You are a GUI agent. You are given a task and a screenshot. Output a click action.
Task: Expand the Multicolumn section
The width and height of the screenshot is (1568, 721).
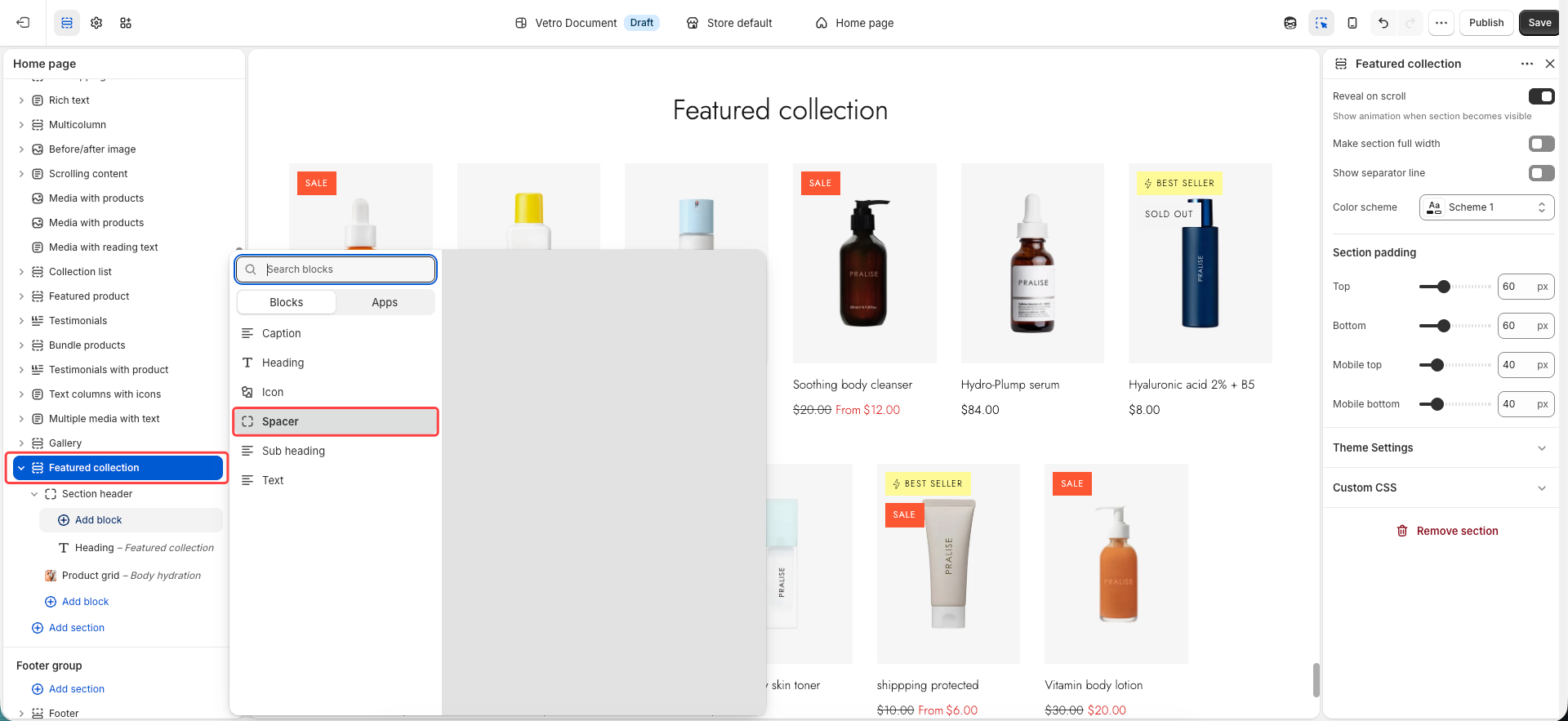[x=21, y=125]
